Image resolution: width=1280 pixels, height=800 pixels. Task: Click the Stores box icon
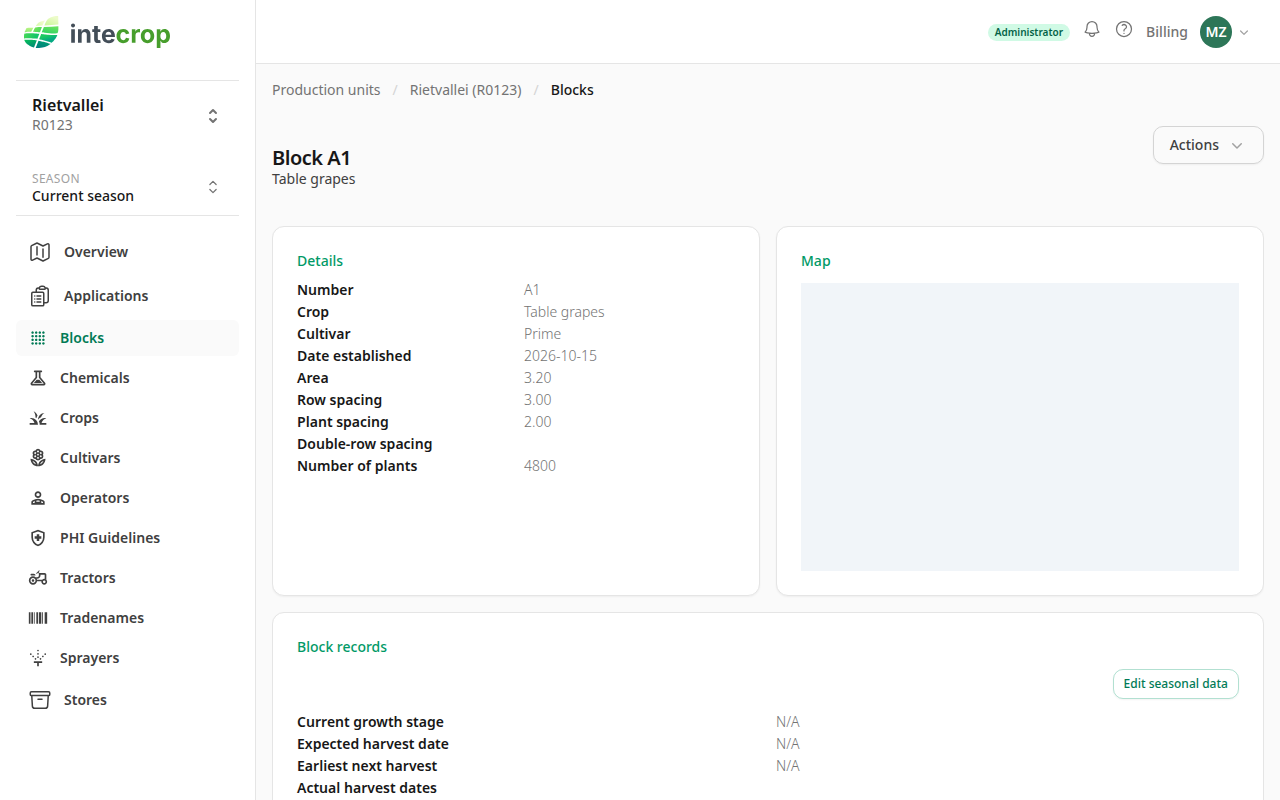[x=40, y=700]
